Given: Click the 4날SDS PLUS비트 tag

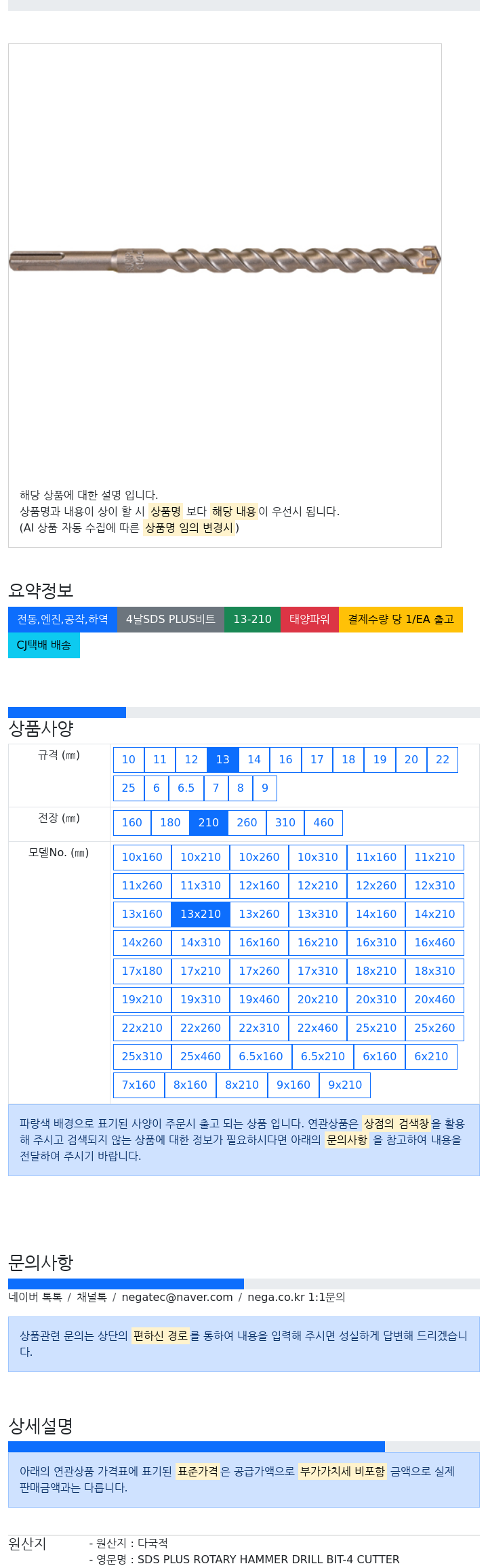Looking at the screenshot, I should (171, 620).
